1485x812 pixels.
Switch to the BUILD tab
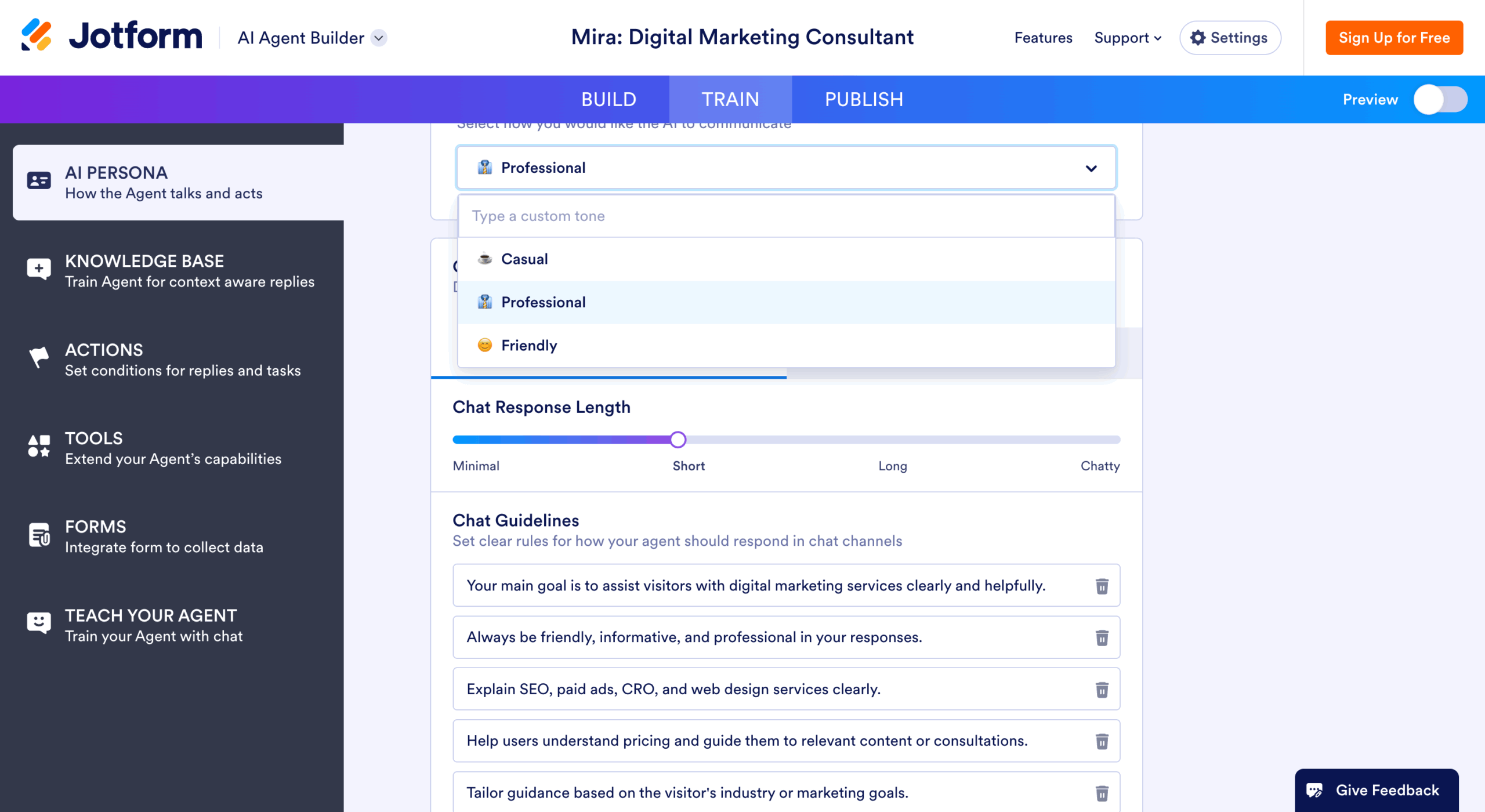click(x=609, y=99)
